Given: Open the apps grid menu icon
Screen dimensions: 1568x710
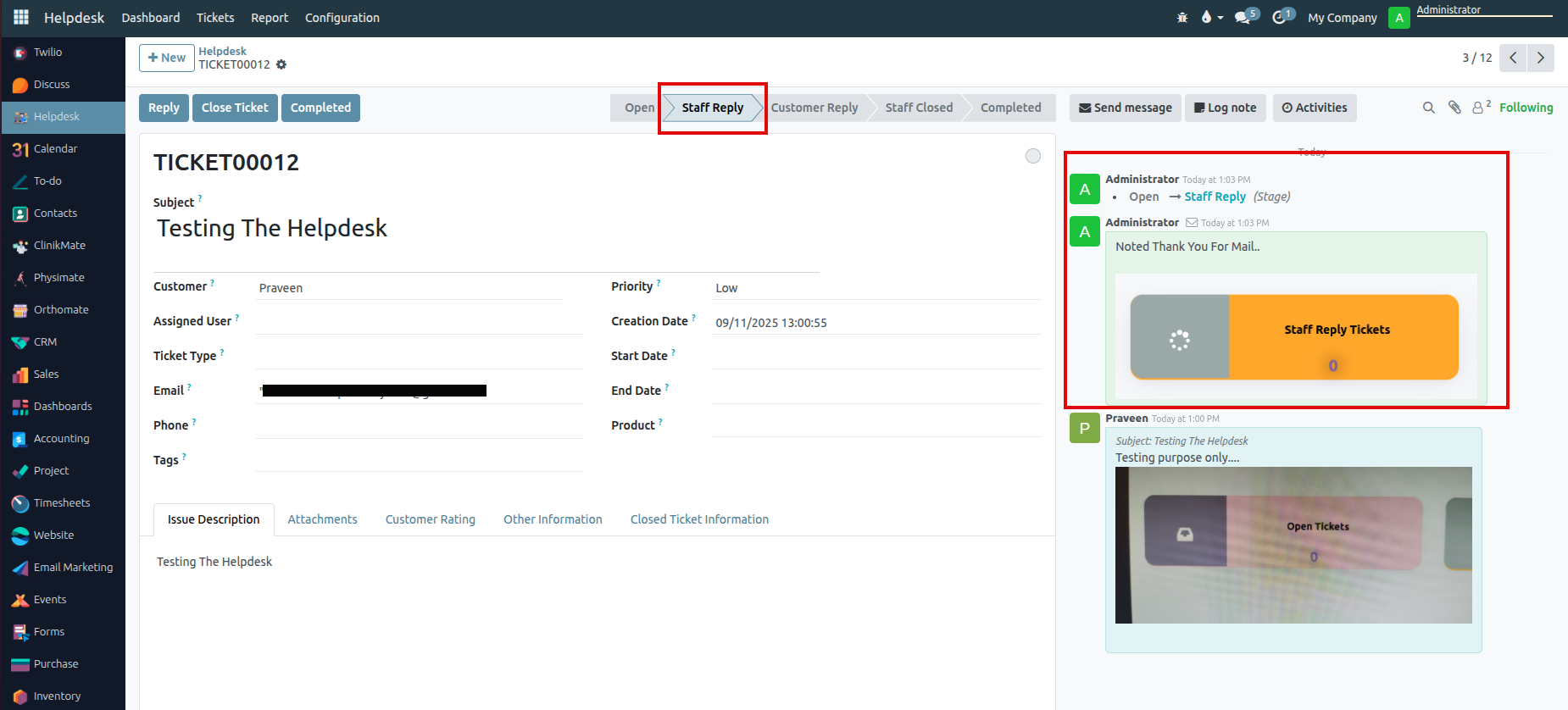Looking at the screenshot, I should pyautogui.click(x=21, y=17).
